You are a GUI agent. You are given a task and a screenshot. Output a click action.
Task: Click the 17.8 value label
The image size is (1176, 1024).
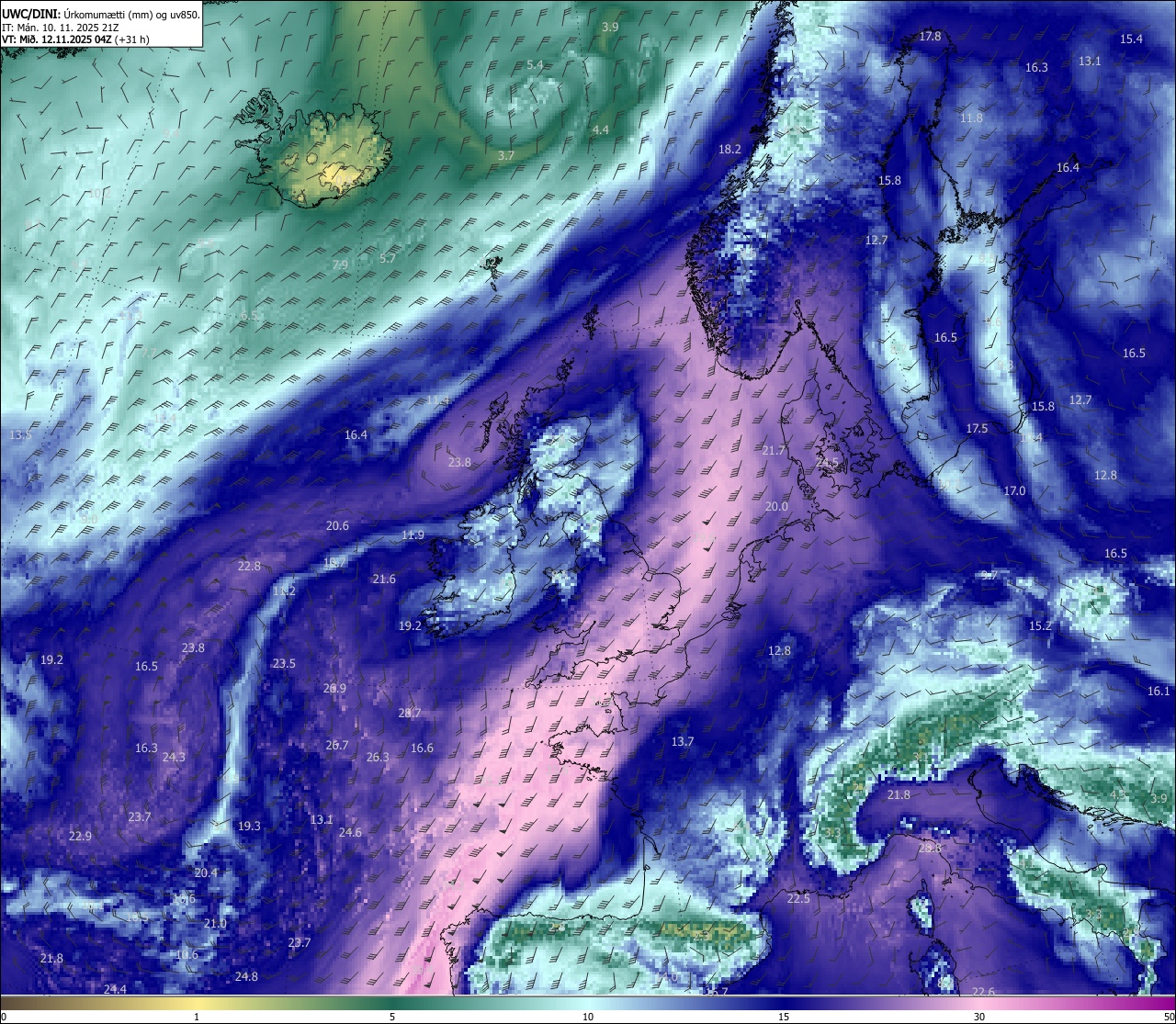coord(930,37)
